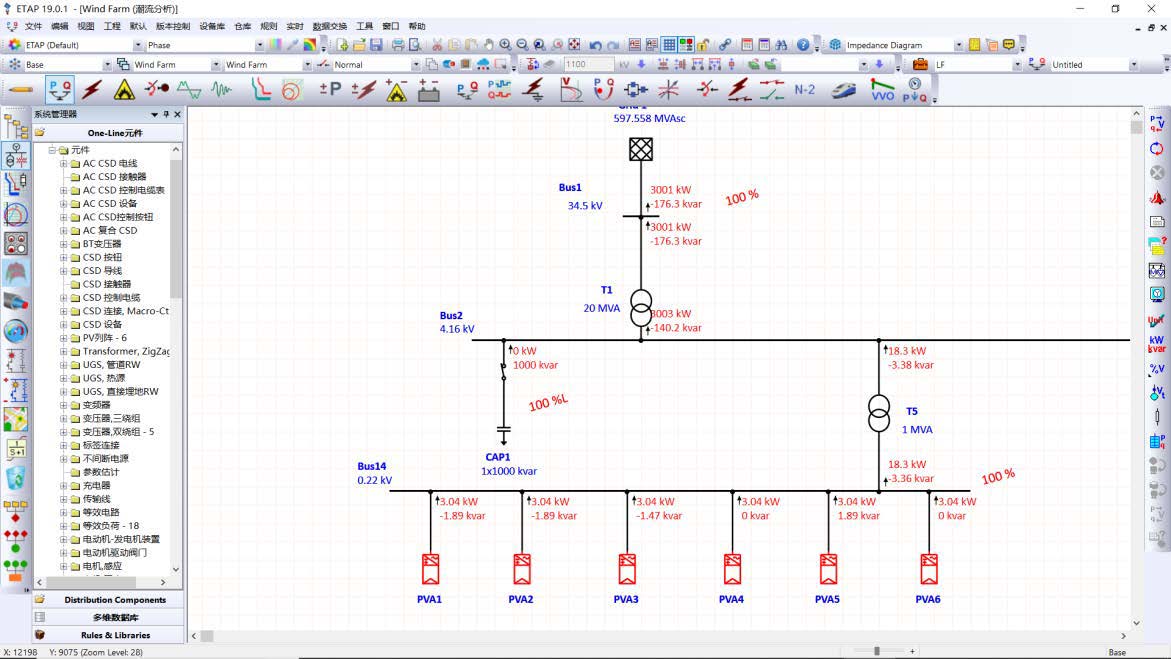Open the Battery Sizing module icon
This screenshot has height=659, width=1171.
429,90
